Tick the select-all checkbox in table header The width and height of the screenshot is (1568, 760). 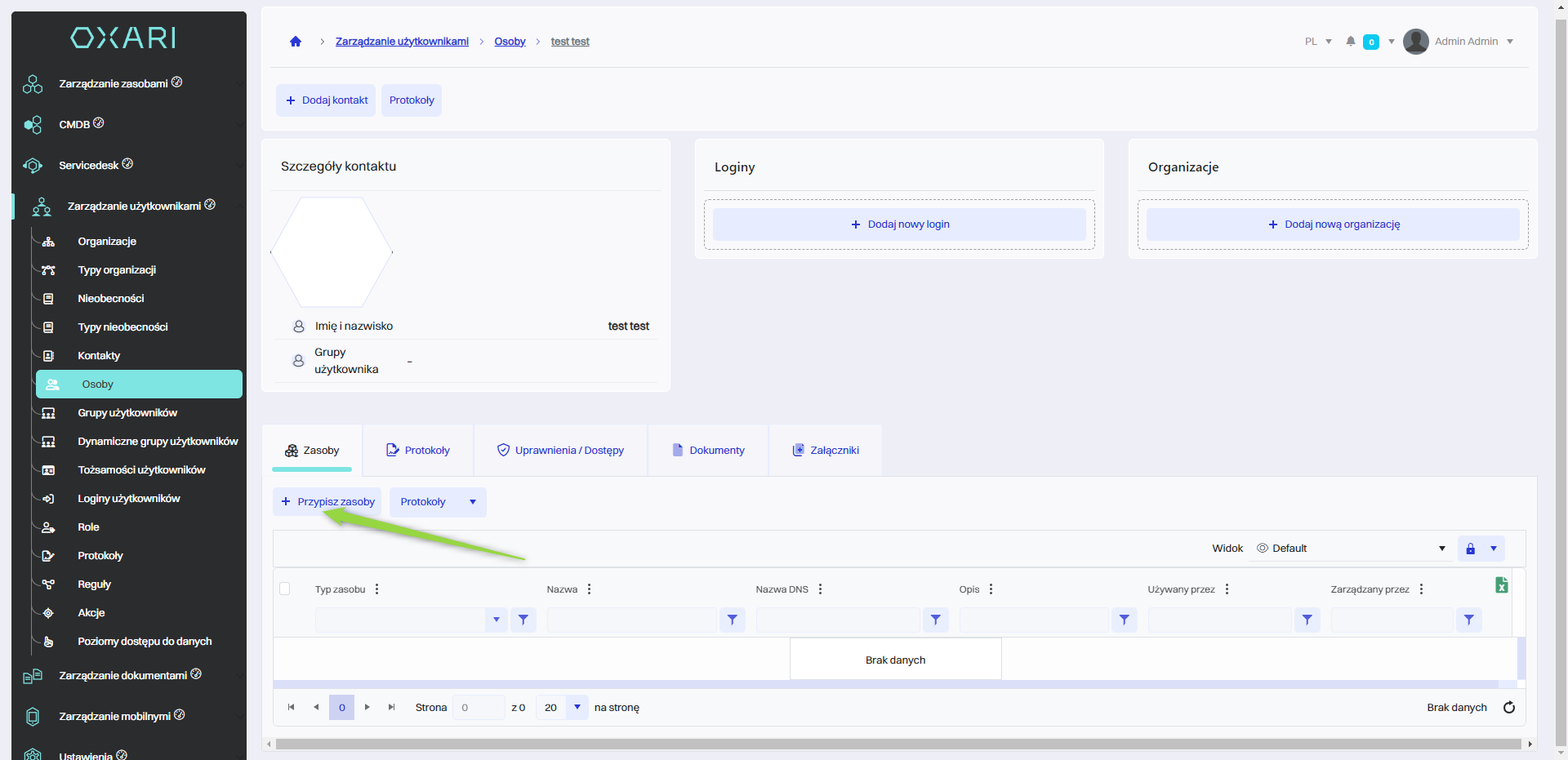285,589
